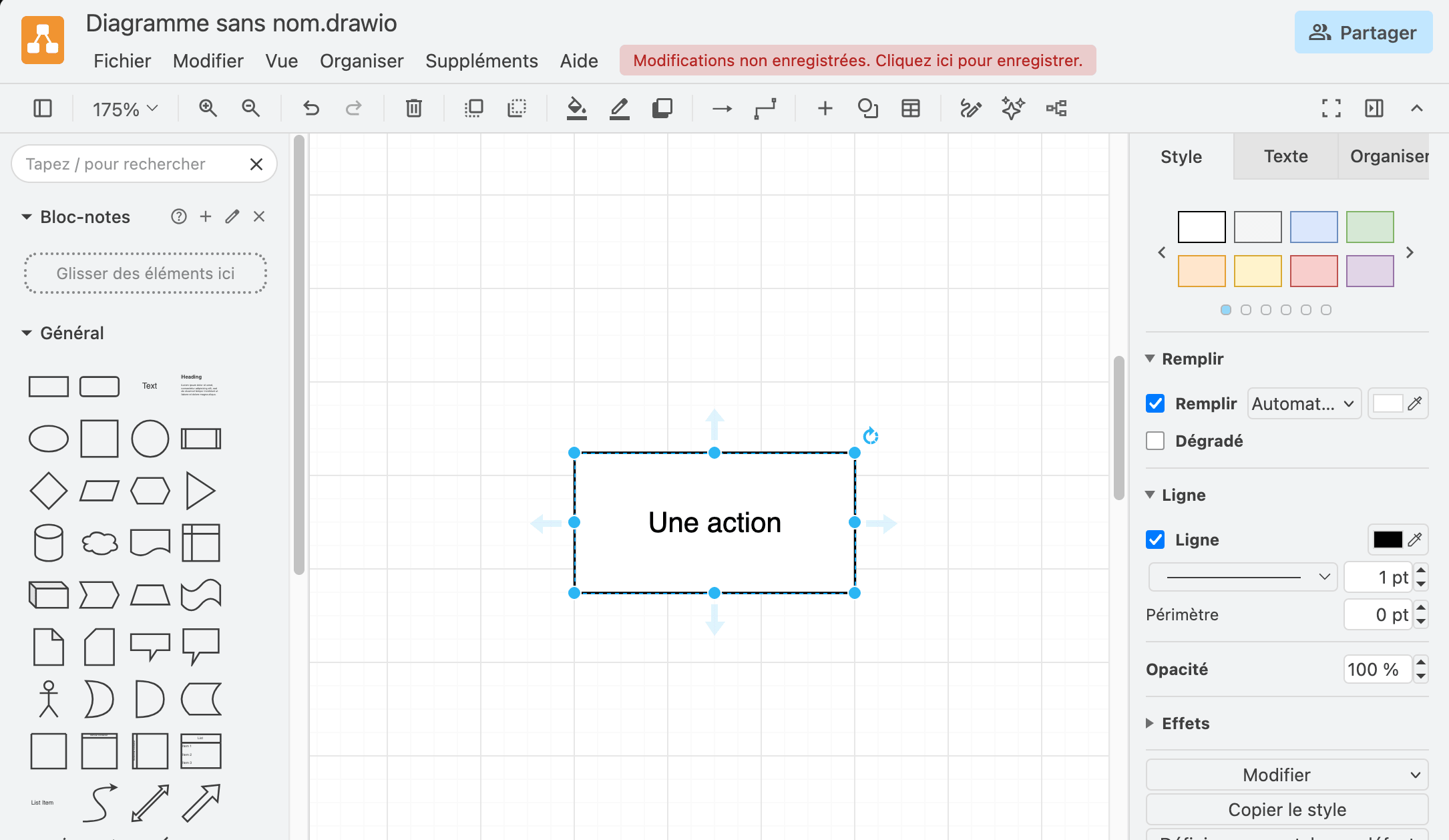
Task: Delete selected shape with trash icon
Action: [x=414, y=108]
